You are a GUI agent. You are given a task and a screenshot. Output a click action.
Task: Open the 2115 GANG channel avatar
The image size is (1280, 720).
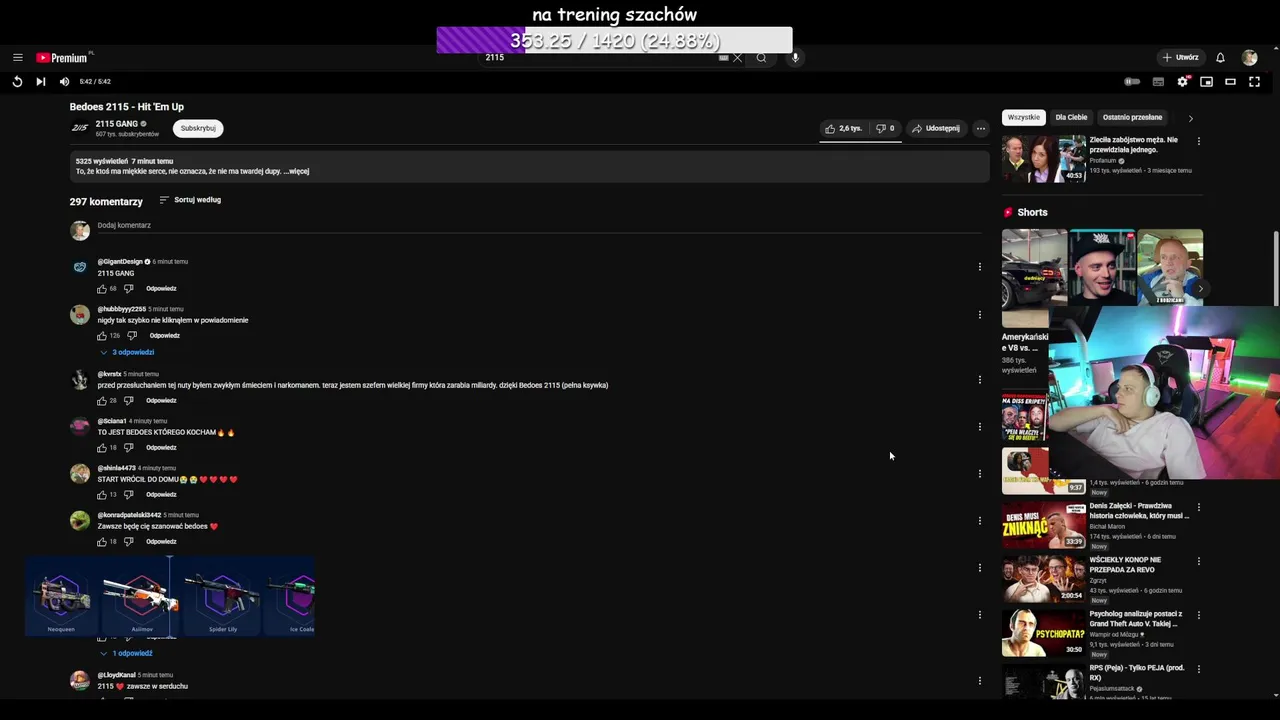[79, 128]
